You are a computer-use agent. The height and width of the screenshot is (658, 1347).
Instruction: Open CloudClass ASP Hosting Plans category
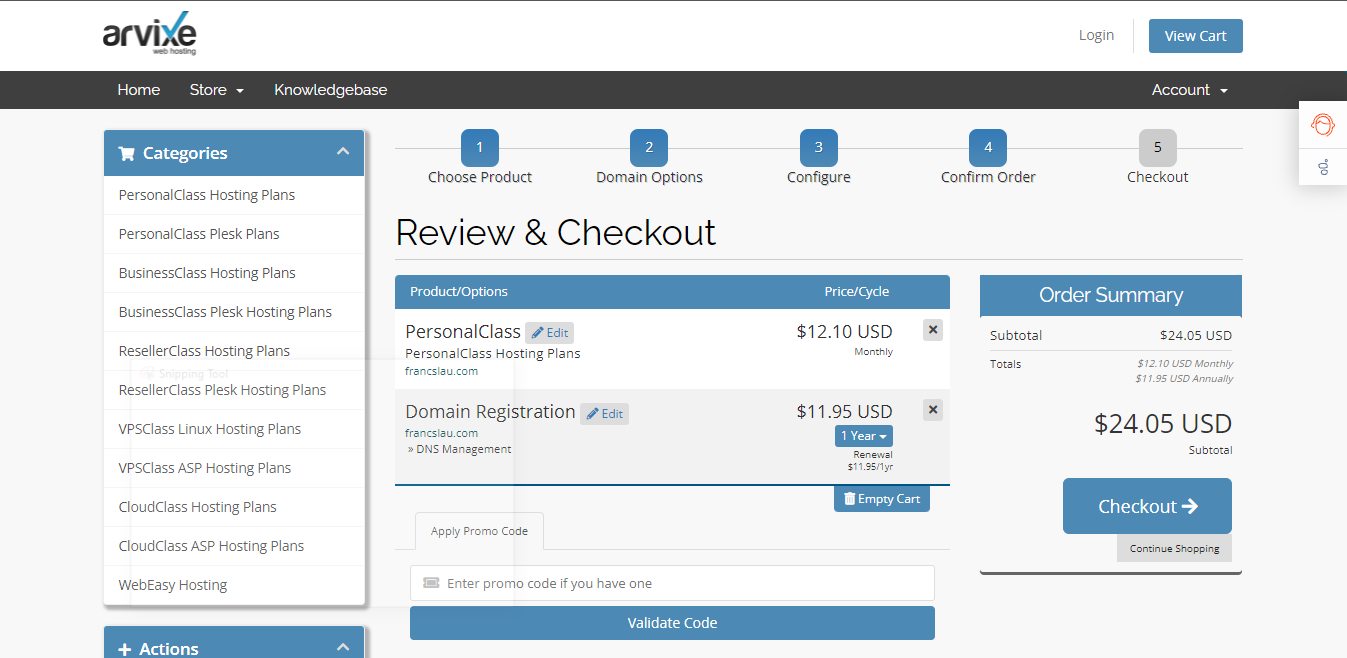(234, 546)
